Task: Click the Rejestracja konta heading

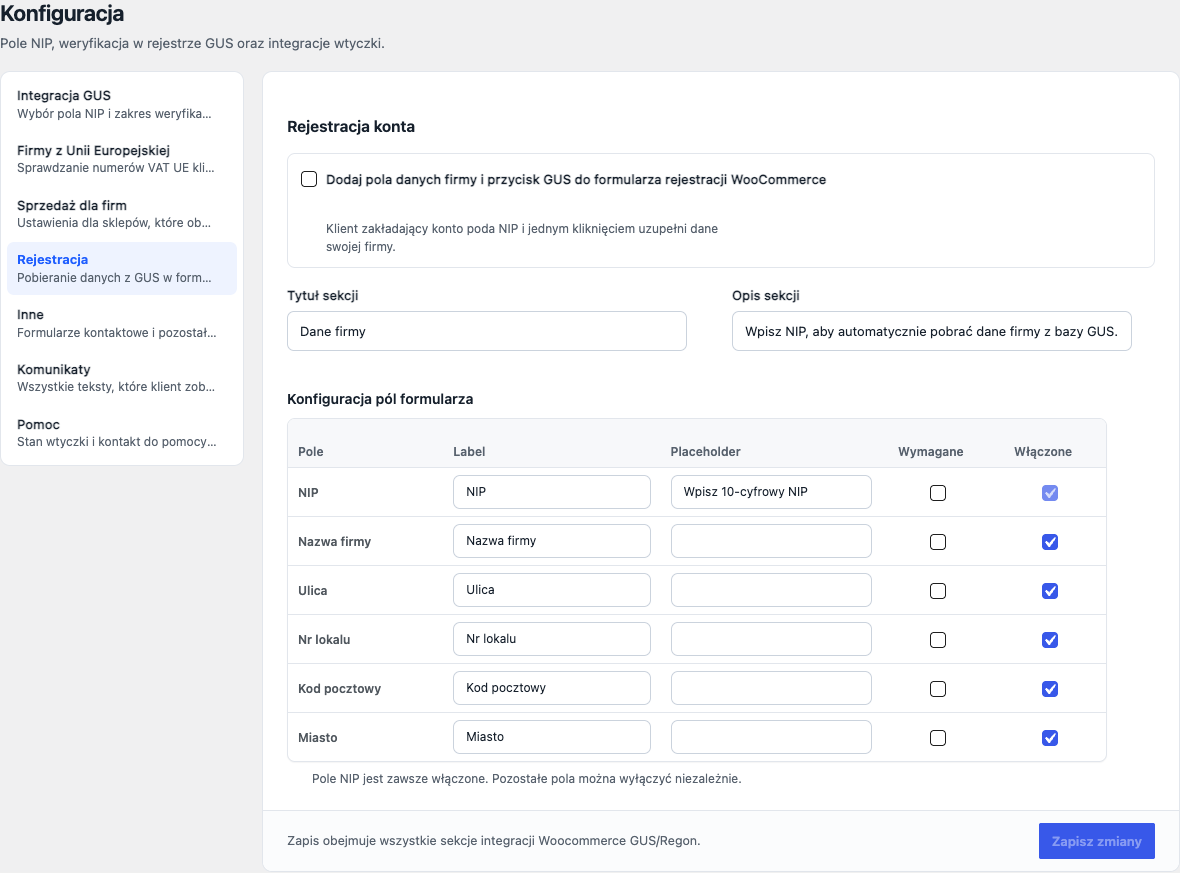Action: click(x=351, y=126)
